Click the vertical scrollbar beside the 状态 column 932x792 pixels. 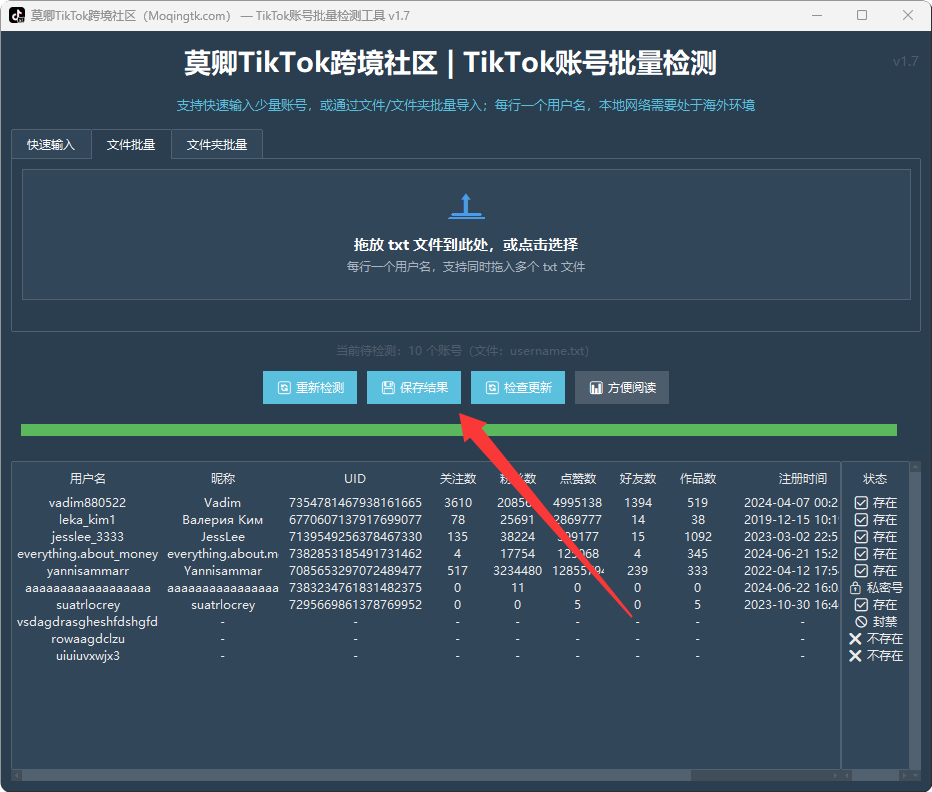(915, 618)
